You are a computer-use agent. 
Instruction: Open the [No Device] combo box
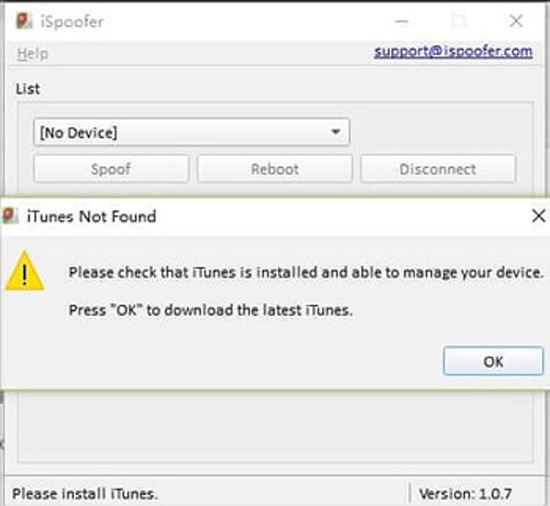192,132
